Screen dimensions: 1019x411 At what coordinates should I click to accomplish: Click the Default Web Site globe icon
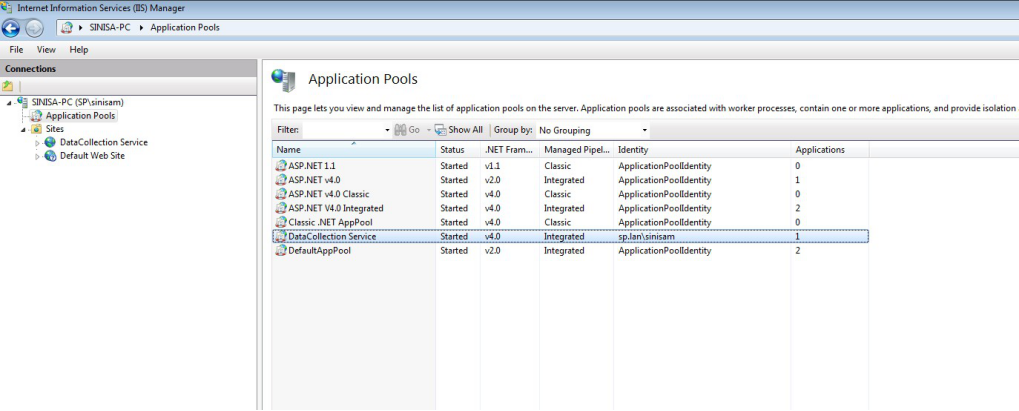(x=50, y=156)
